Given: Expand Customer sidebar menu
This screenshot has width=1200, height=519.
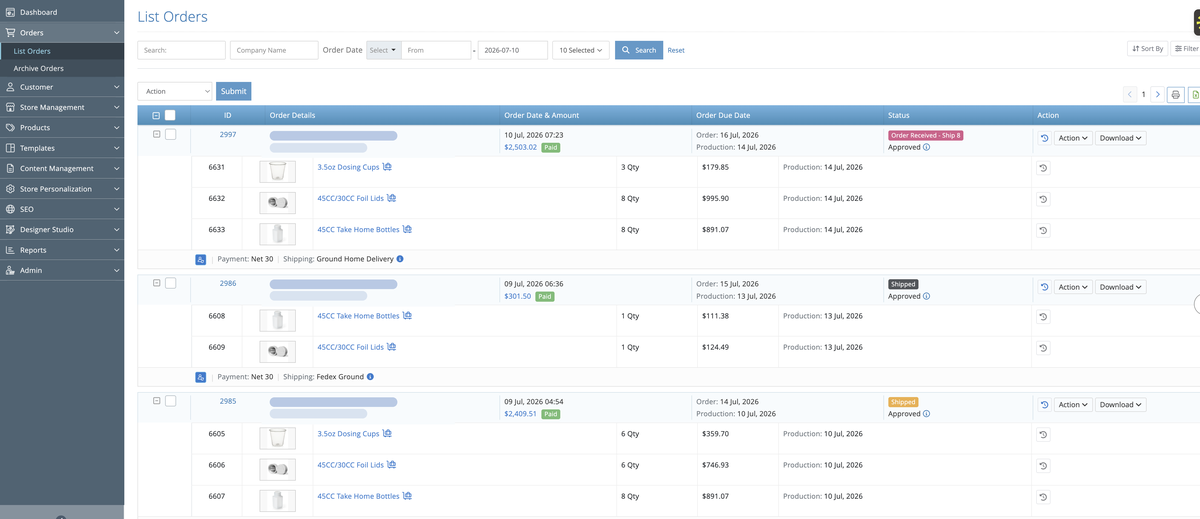Looking at the screenshot, I should pyautogui.click(x=62, y=87).
